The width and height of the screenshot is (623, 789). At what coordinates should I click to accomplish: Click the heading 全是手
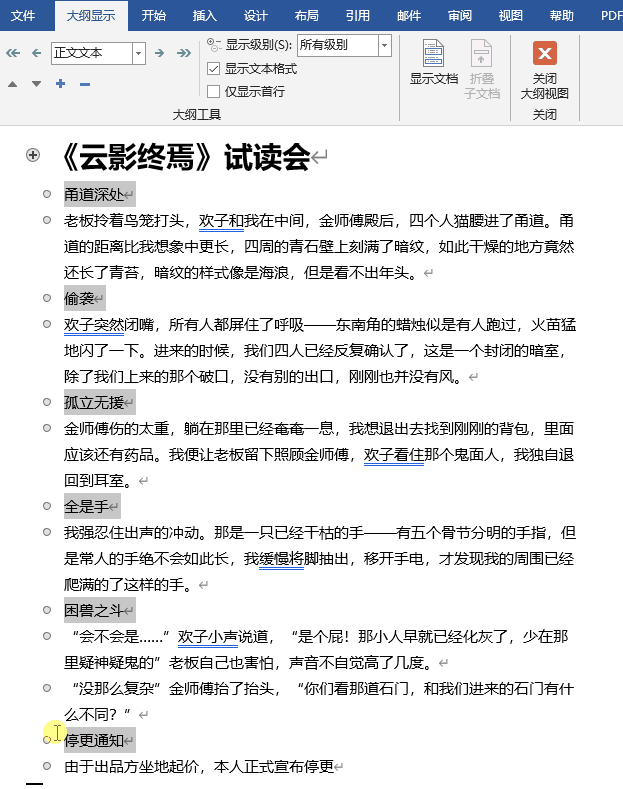click(x=87, y=506)
